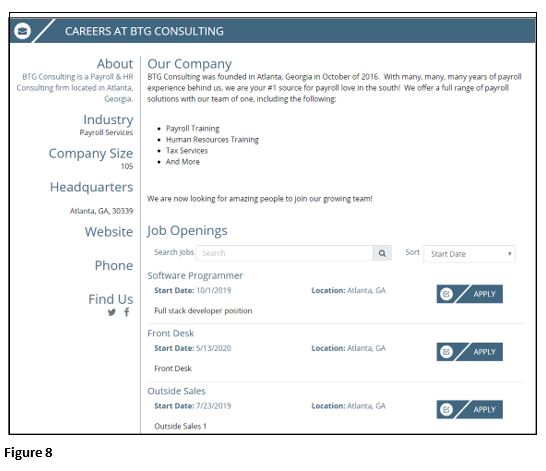Open the Software Programmer job title
The height and width of the screenshot is (471, 546).
(x=195, y=275)
